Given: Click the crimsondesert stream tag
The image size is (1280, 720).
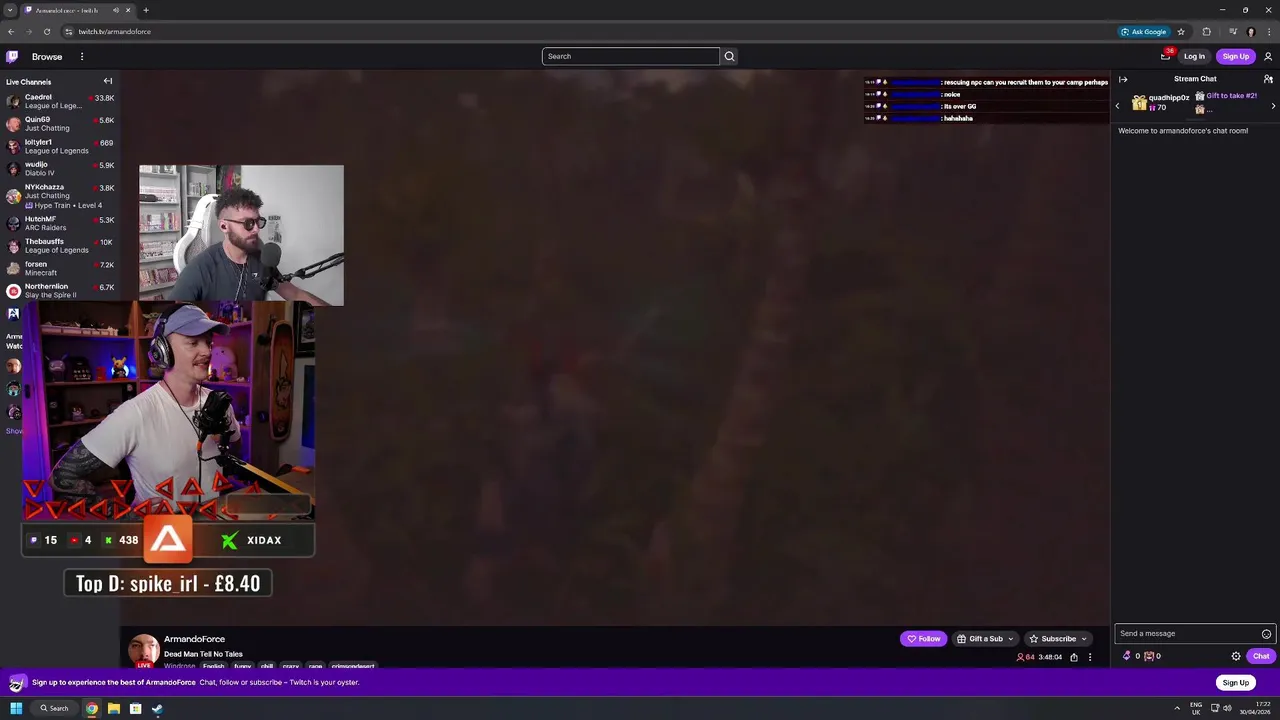Looking at the screenshot, I should [x=353, y=666].
